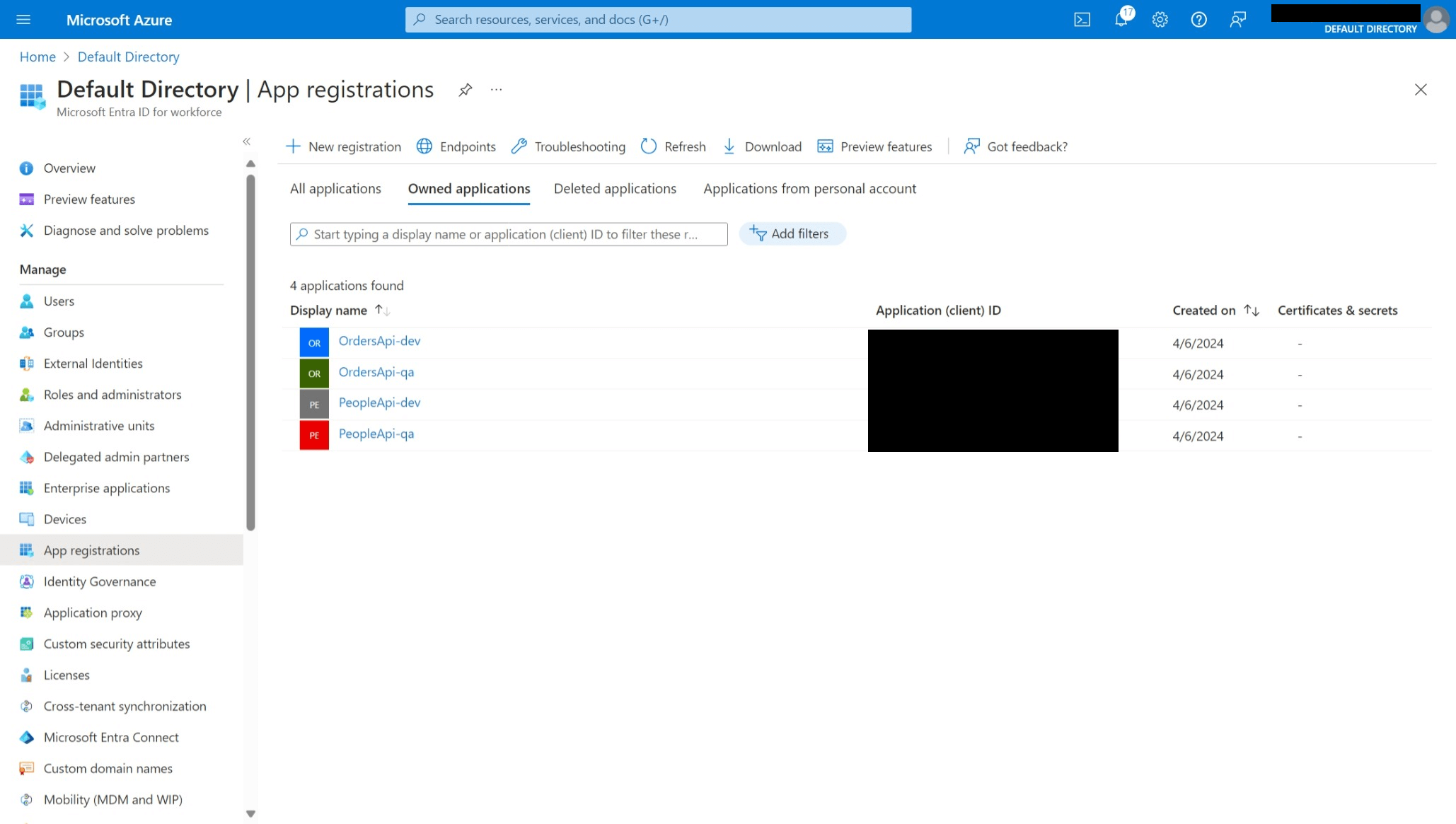Click the Endpoints icon
The image size is (1456, 824).
click(x=425, y=146)
